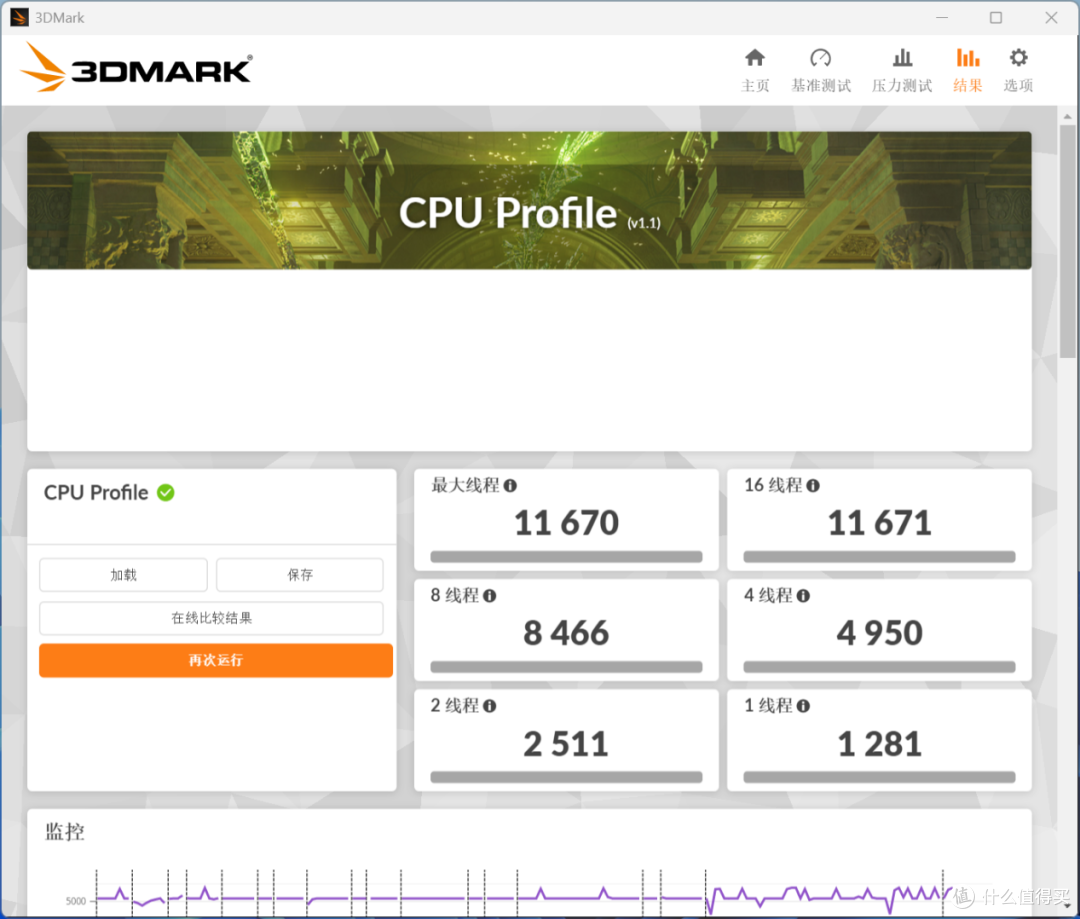Show info for 4 线程 score
The image size is (1080, 919).
tap(803, 596)
